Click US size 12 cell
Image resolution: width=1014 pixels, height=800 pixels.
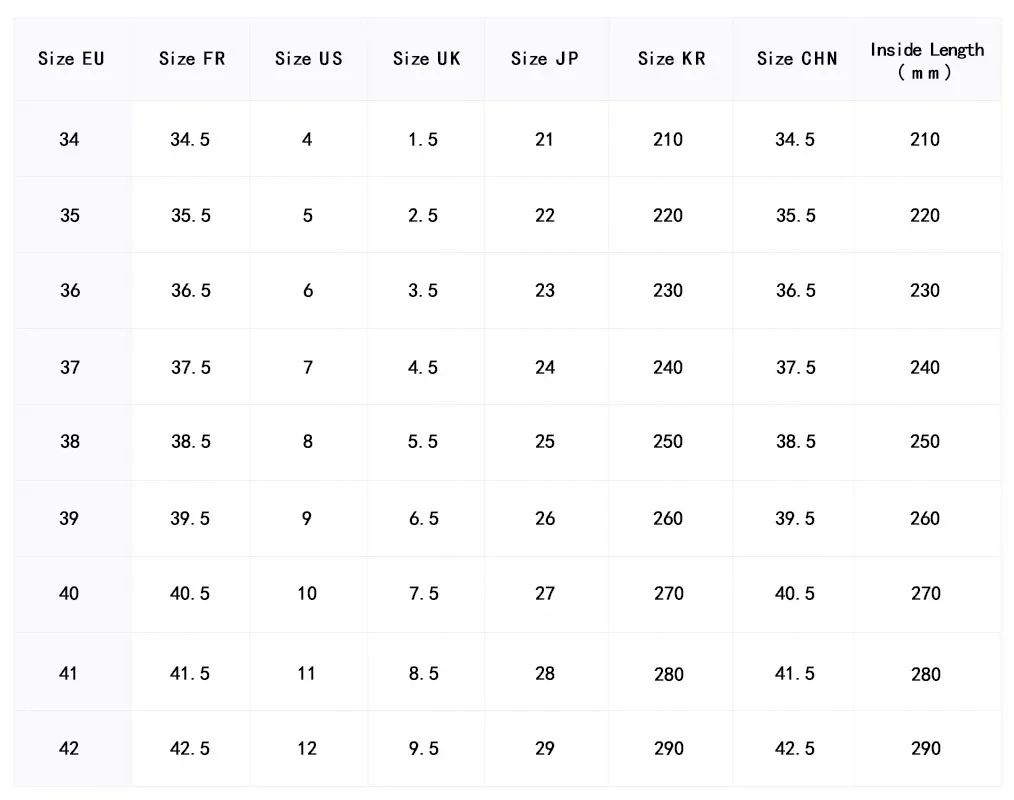pos(307,749)
